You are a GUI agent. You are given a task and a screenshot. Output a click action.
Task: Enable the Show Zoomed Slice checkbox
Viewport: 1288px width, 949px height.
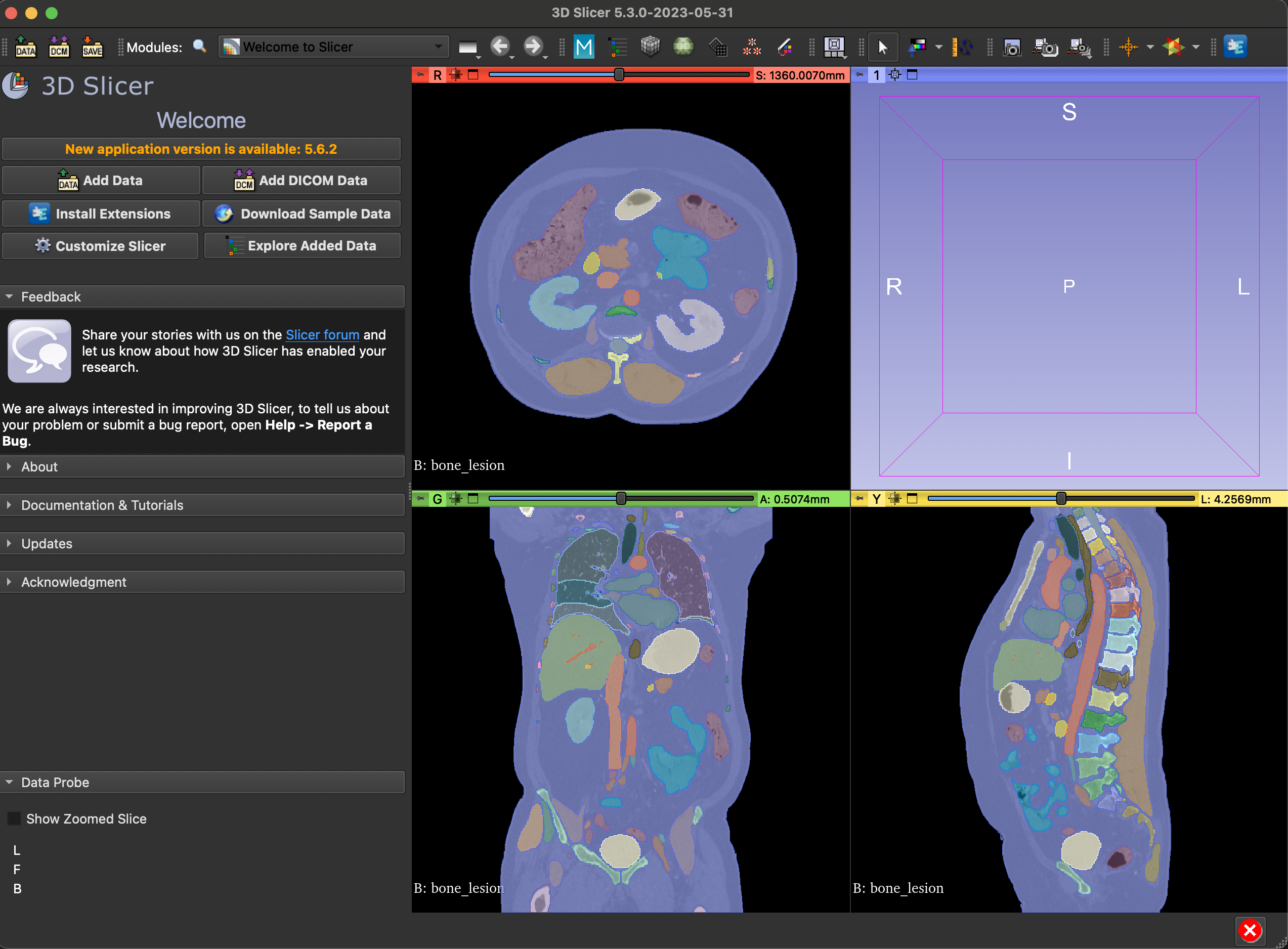[14, 818]
